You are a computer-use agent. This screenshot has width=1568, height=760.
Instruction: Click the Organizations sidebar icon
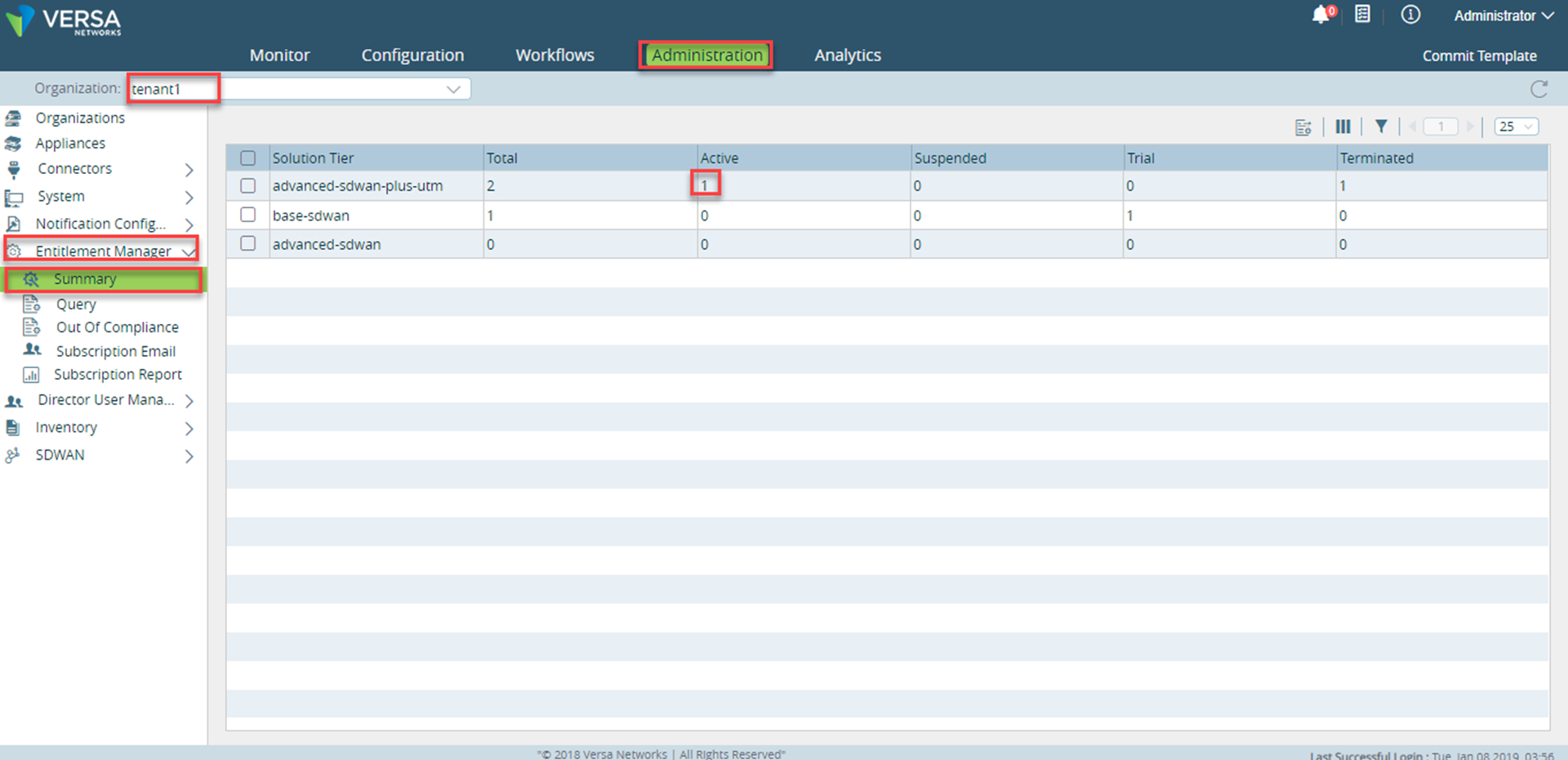[x=13, y=118]
